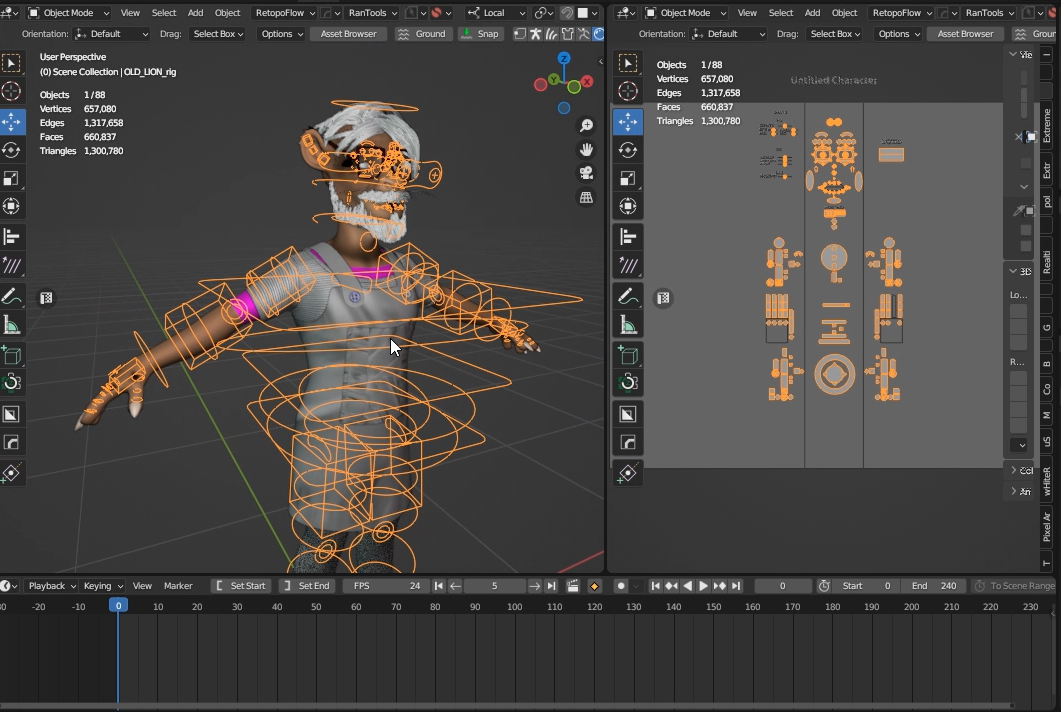Select the Scale tool in left viewport
The height and width of the screenshot is (712, 1061).
[x=11, y=178]
